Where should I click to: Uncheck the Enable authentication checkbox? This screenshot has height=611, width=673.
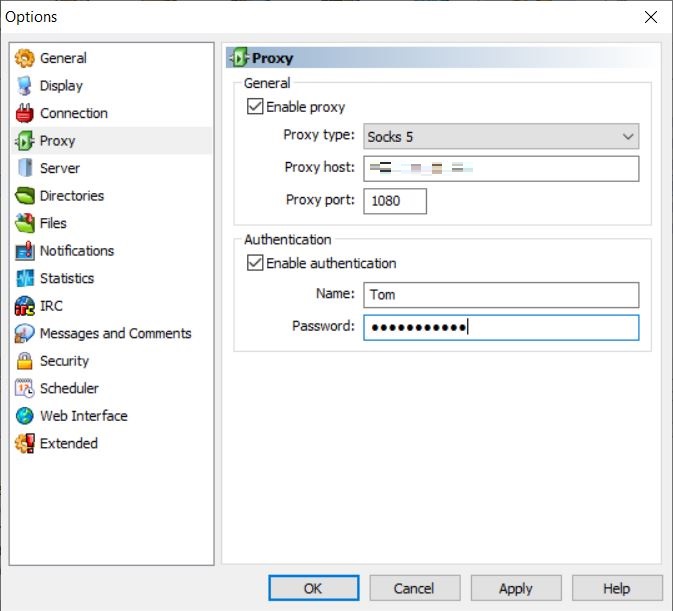pos(255,263)
